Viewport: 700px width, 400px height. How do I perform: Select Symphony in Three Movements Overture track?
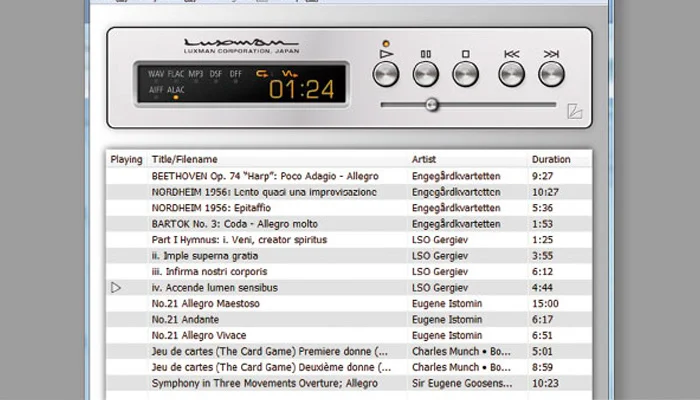tap(264, 383)
